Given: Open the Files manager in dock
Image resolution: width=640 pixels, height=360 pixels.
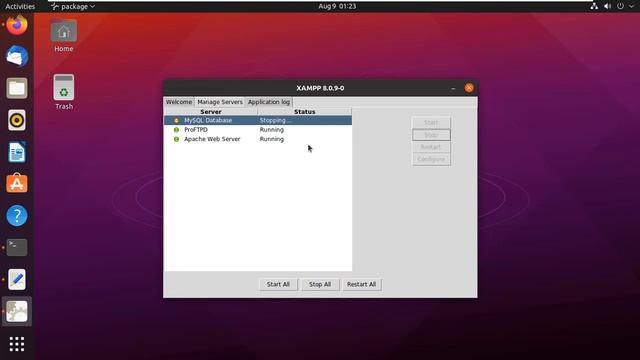Looking at the screenshot, I should pyautogui.click(x=17, y=88).
